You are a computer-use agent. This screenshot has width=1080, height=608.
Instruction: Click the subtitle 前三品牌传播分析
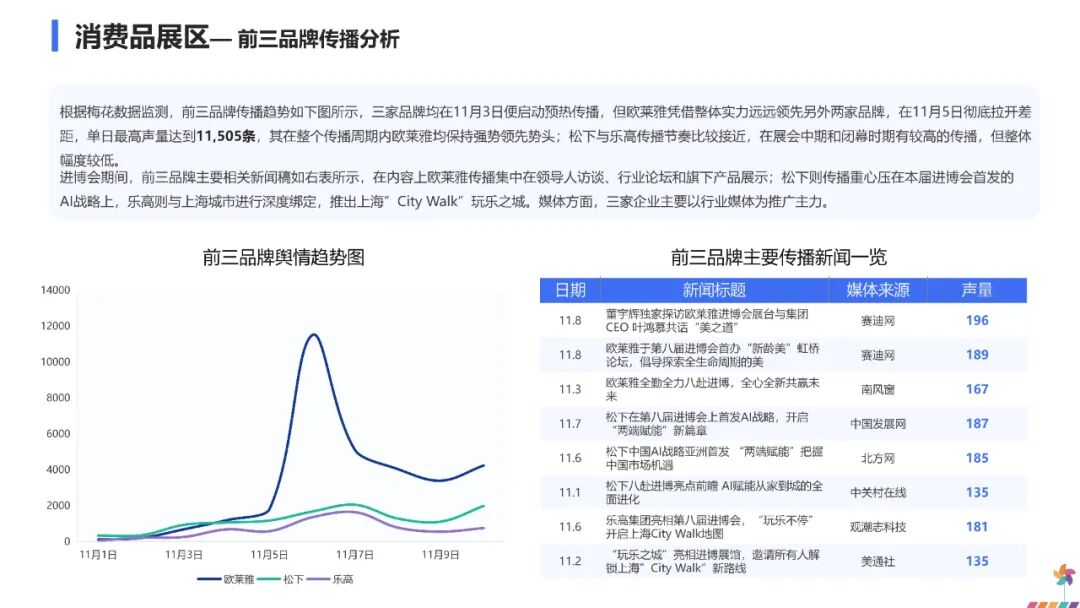pos(318,39)
